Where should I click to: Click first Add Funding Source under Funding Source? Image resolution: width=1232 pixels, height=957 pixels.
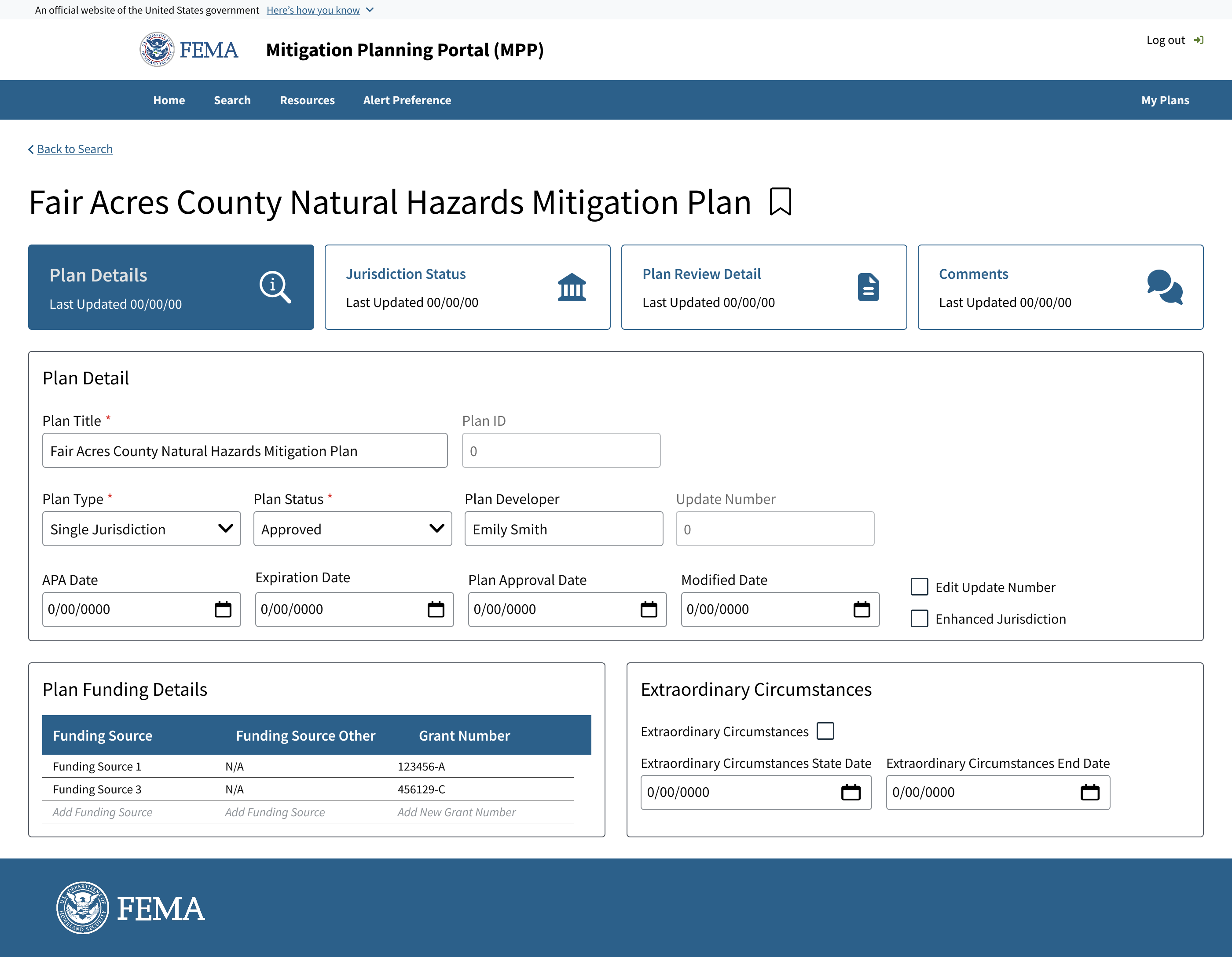tap(103, 812)
